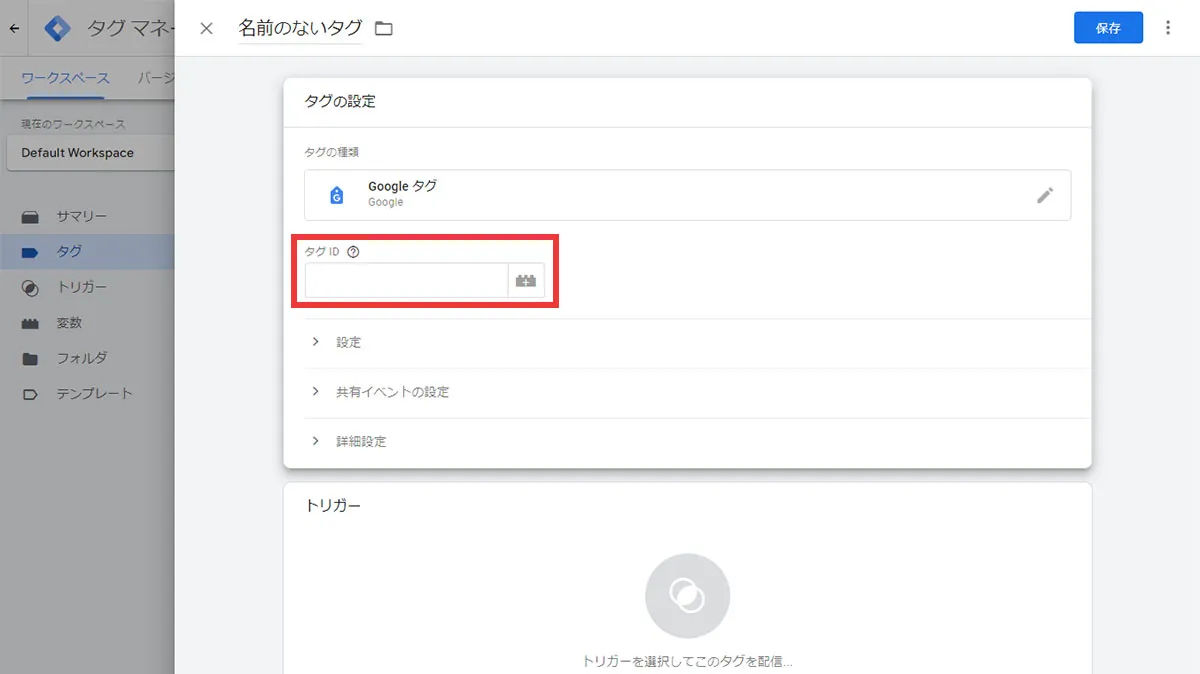Image resolution: width=1200 pixels, height=674 pixels.
Task: Click the variable picker icon beside Tag ID
Action: (526, 281)
